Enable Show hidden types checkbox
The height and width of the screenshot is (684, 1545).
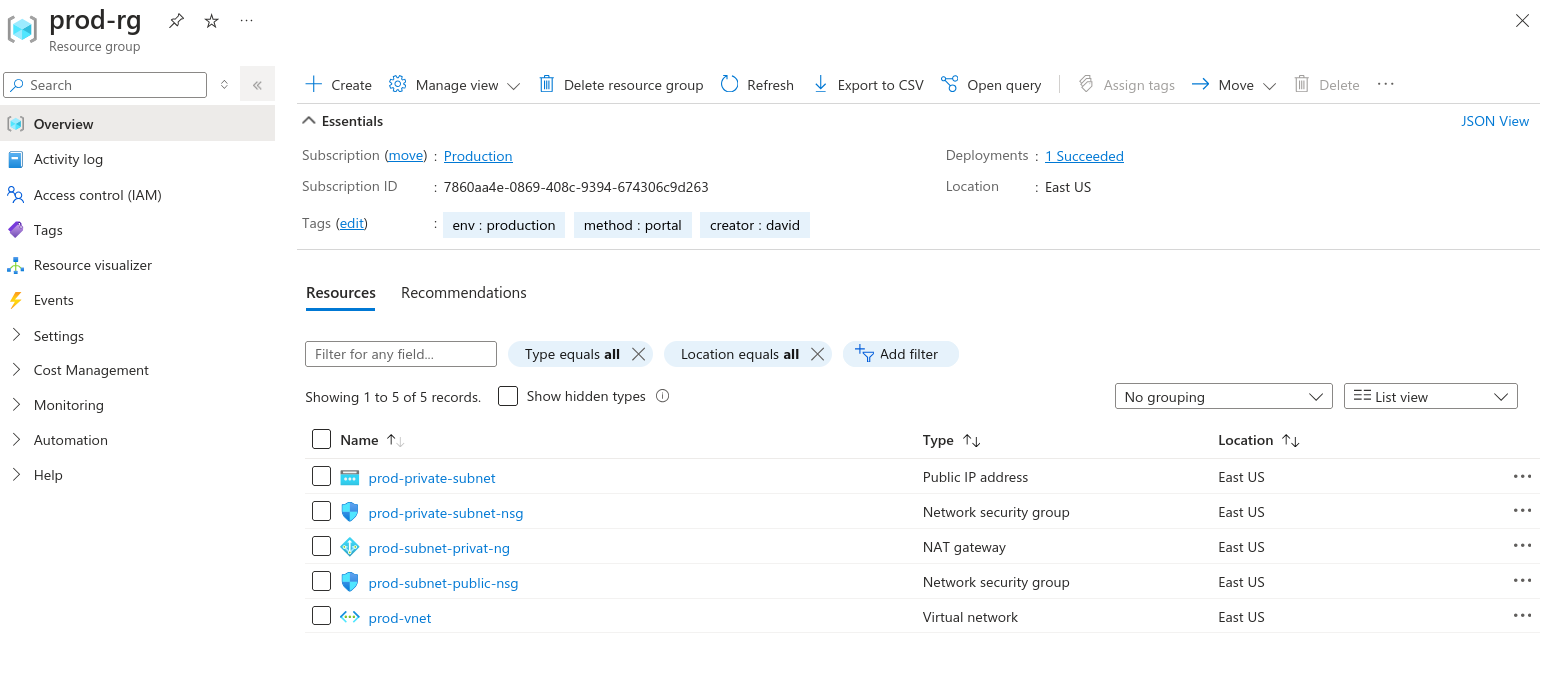(508, 396)
